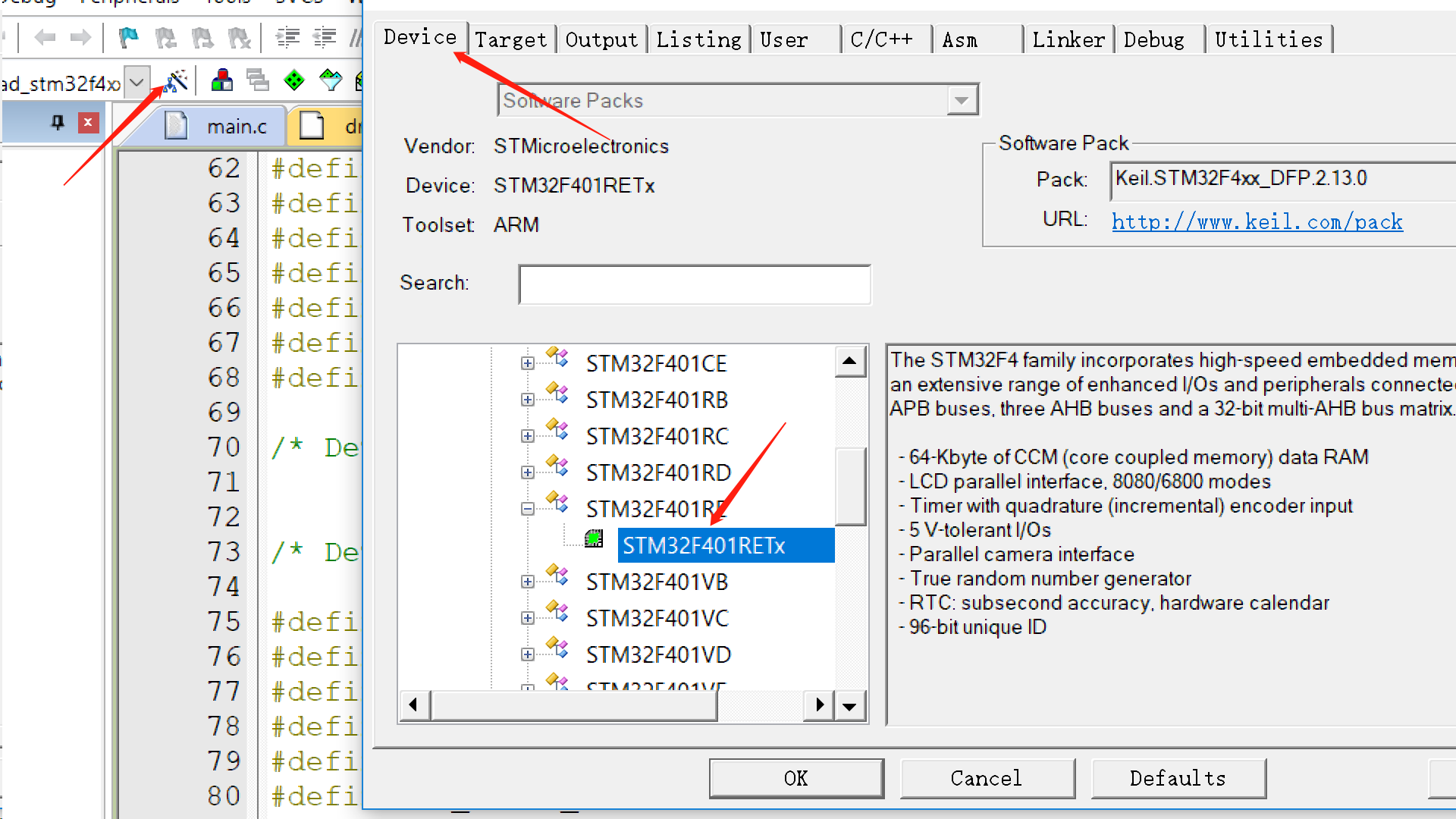
Task: Click the Manage Run-Time Environment green diamond
Action: [293, 80]
